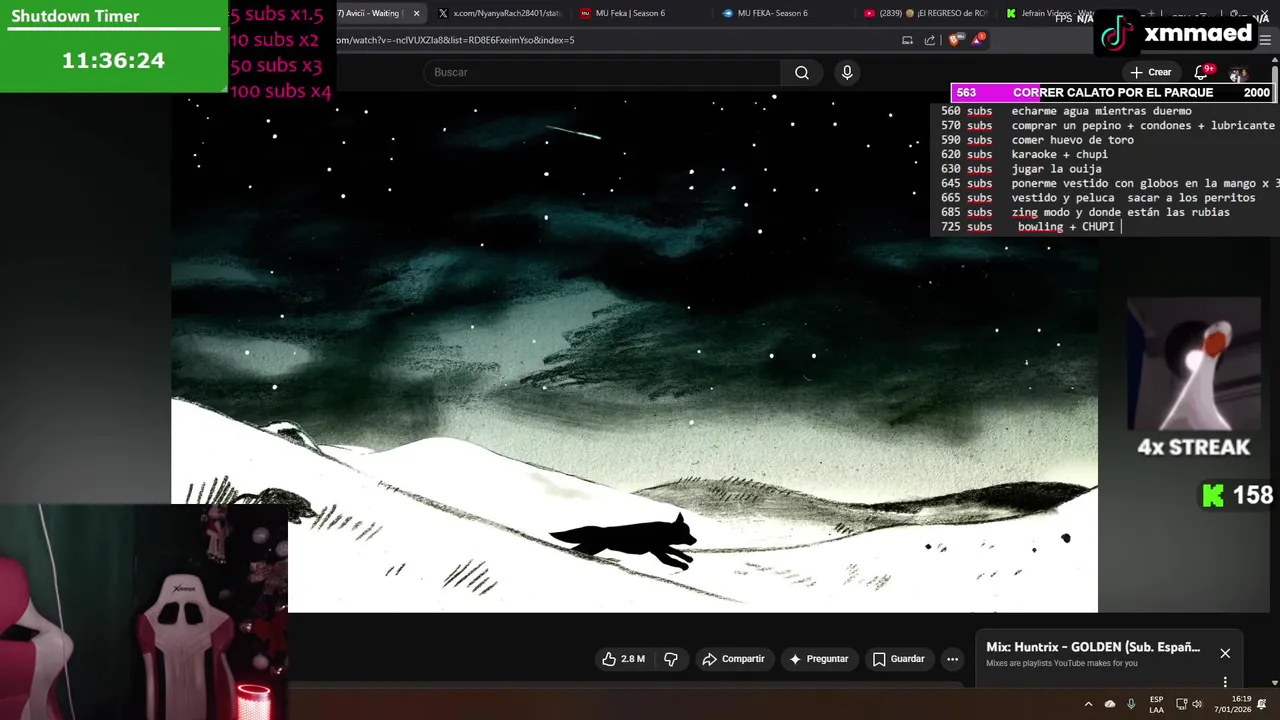Click the Shutdown Timer 11:36:24 widget
1280x720 pixels.
113,46
